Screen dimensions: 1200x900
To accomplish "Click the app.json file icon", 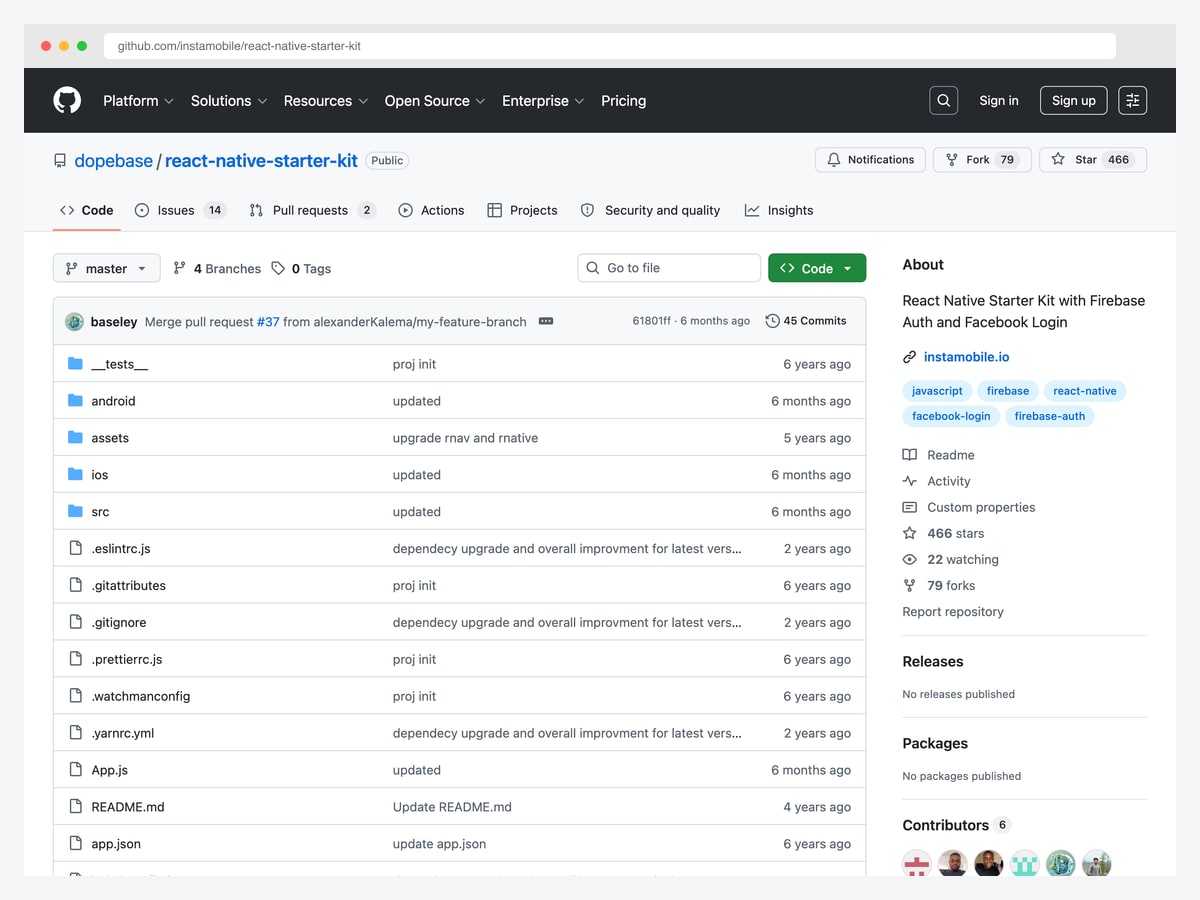I will (x=75, y=844).
